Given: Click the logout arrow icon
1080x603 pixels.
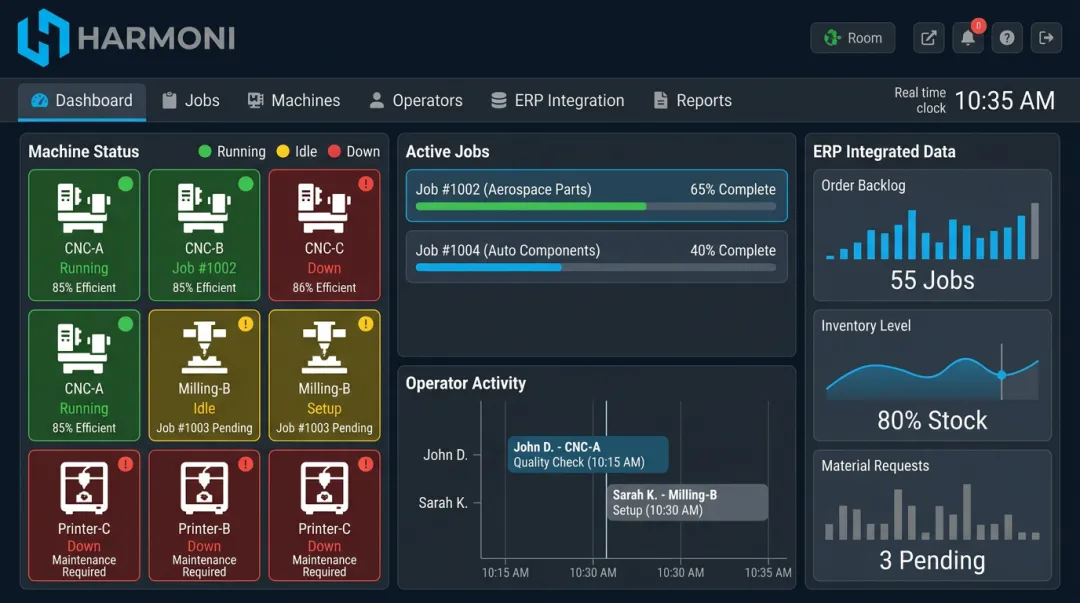Looking at the screenshot, I should pyautogui.click(x=1046, y=38).
